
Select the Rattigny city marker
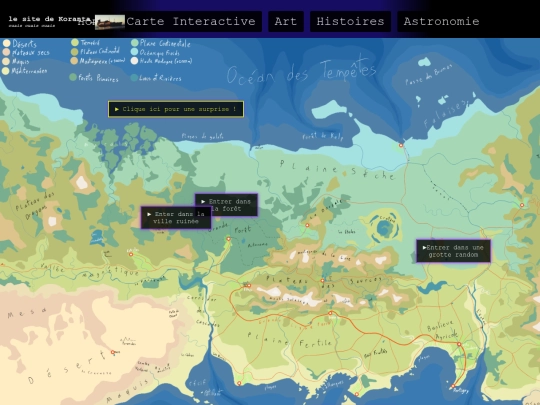pos(453,386)
